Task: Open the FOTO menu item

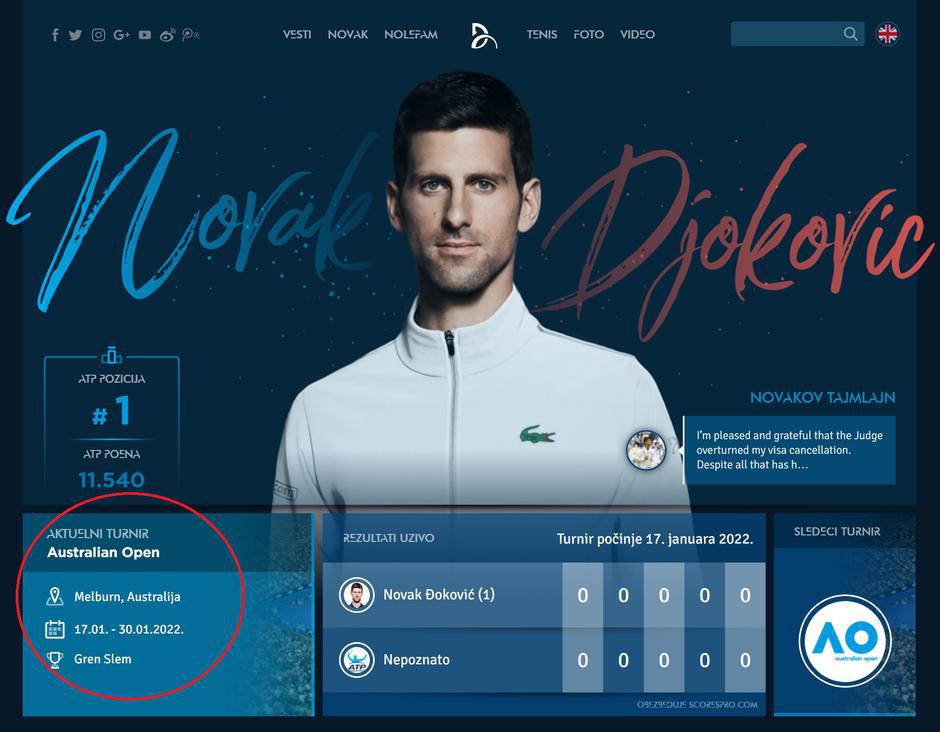Action: point(588,34)
